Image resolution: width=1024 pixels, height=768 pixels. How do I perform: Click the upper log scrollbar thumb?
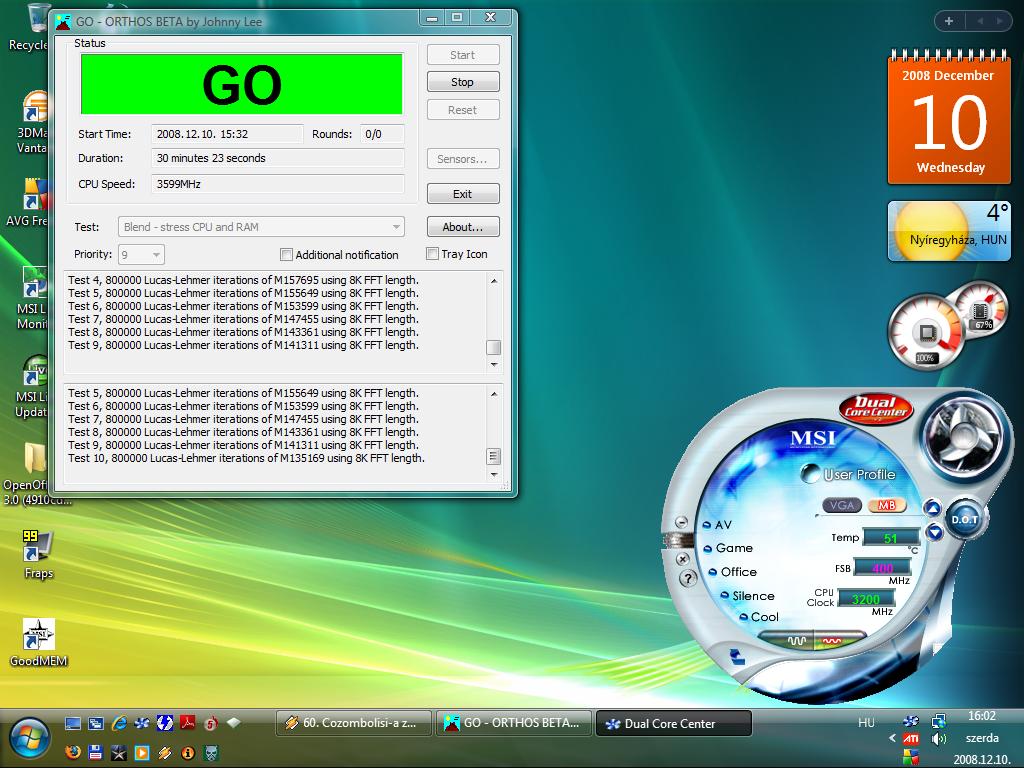tap(494, 347)
